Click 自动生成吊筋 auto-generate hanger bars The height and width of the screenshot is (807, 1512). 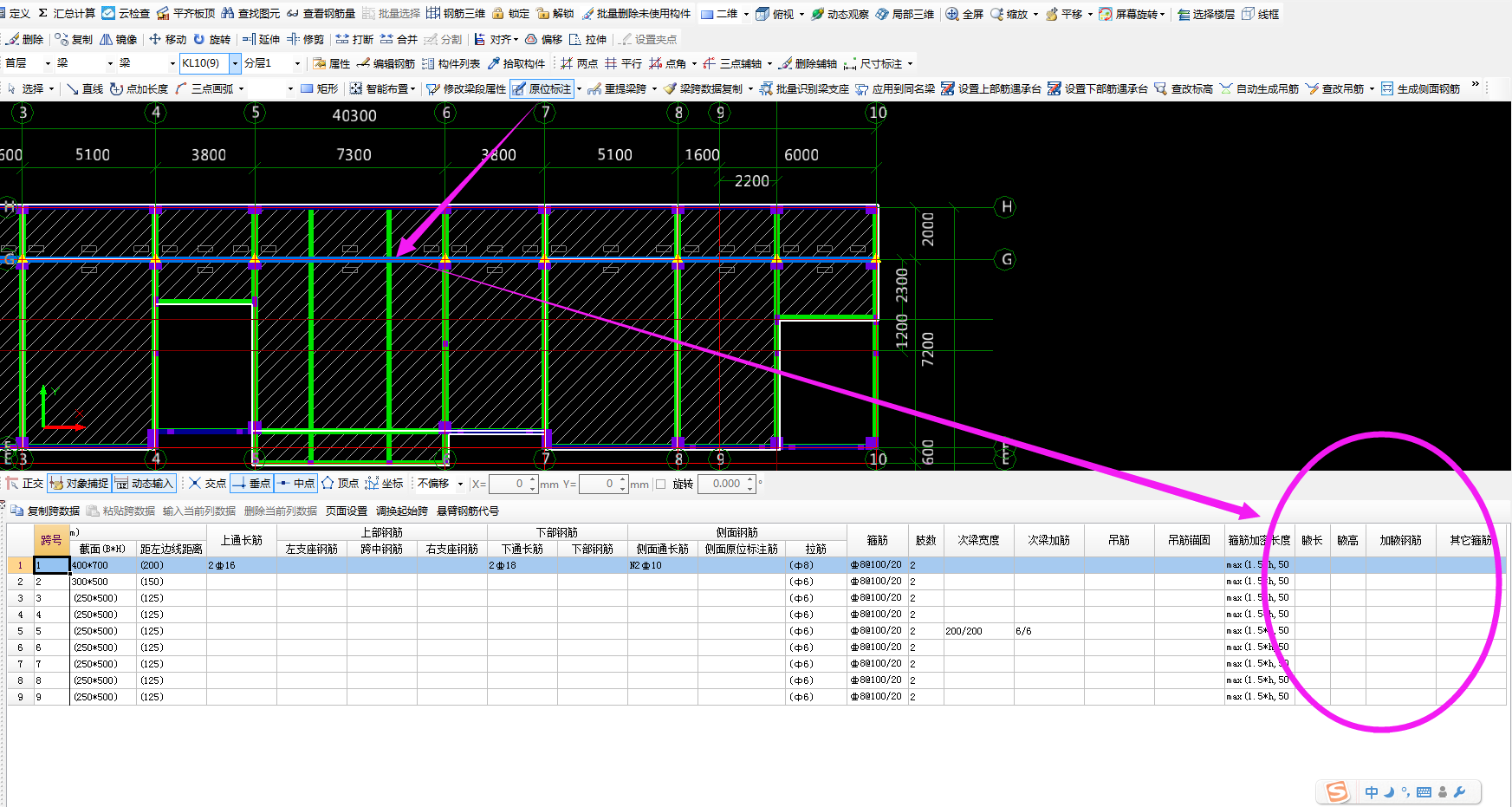[x=1259, y=88]
